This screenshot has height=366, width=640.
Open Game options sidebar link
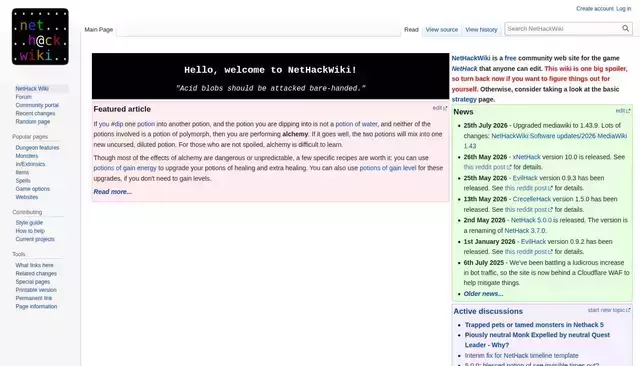pyautogui.click(x=32, y=189)
